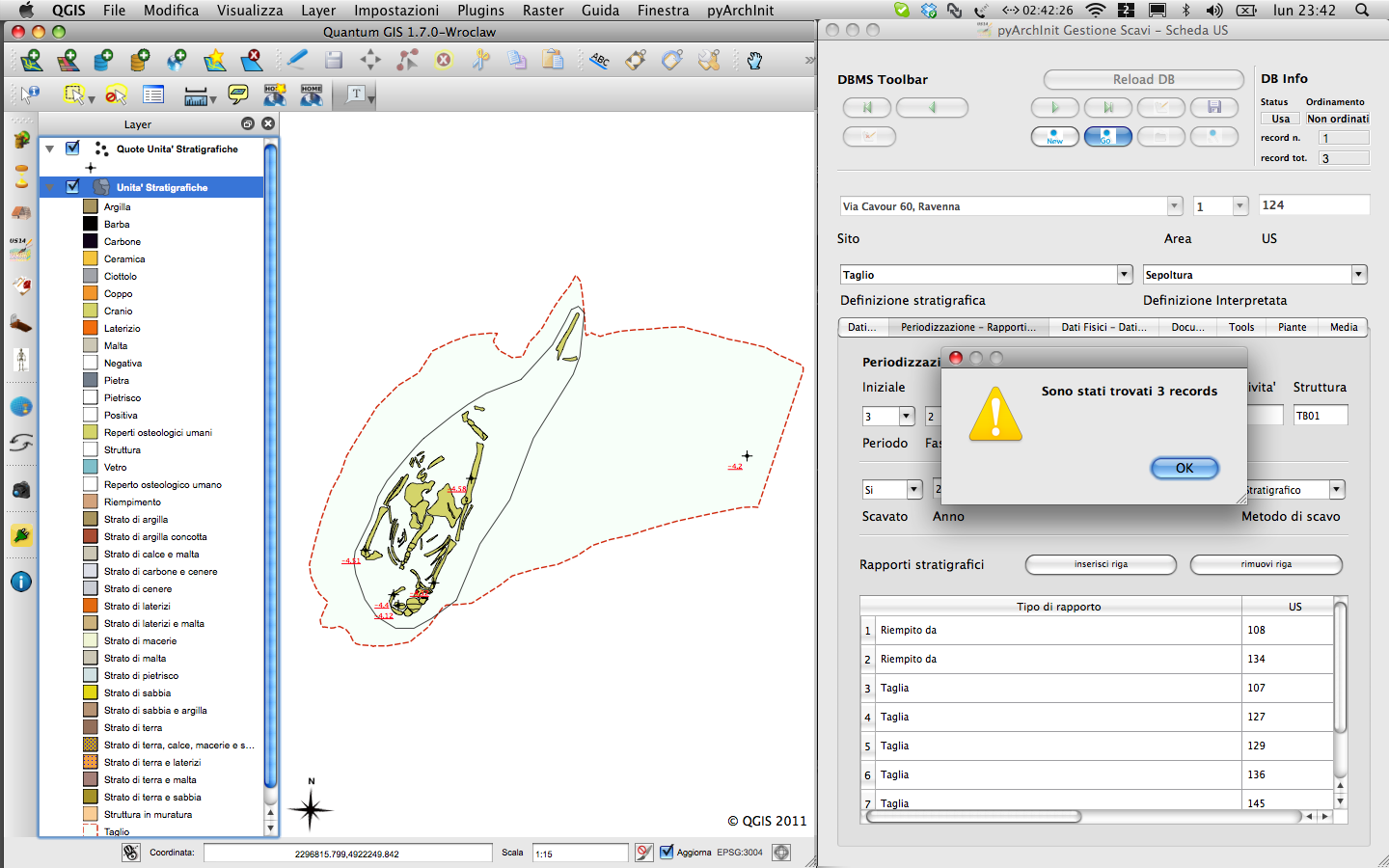Viewport: 1389px width, 868px height.
Task: Toggle the Aggiorna render checkbox
Action: pyautogui.click(x=667, y=853)
